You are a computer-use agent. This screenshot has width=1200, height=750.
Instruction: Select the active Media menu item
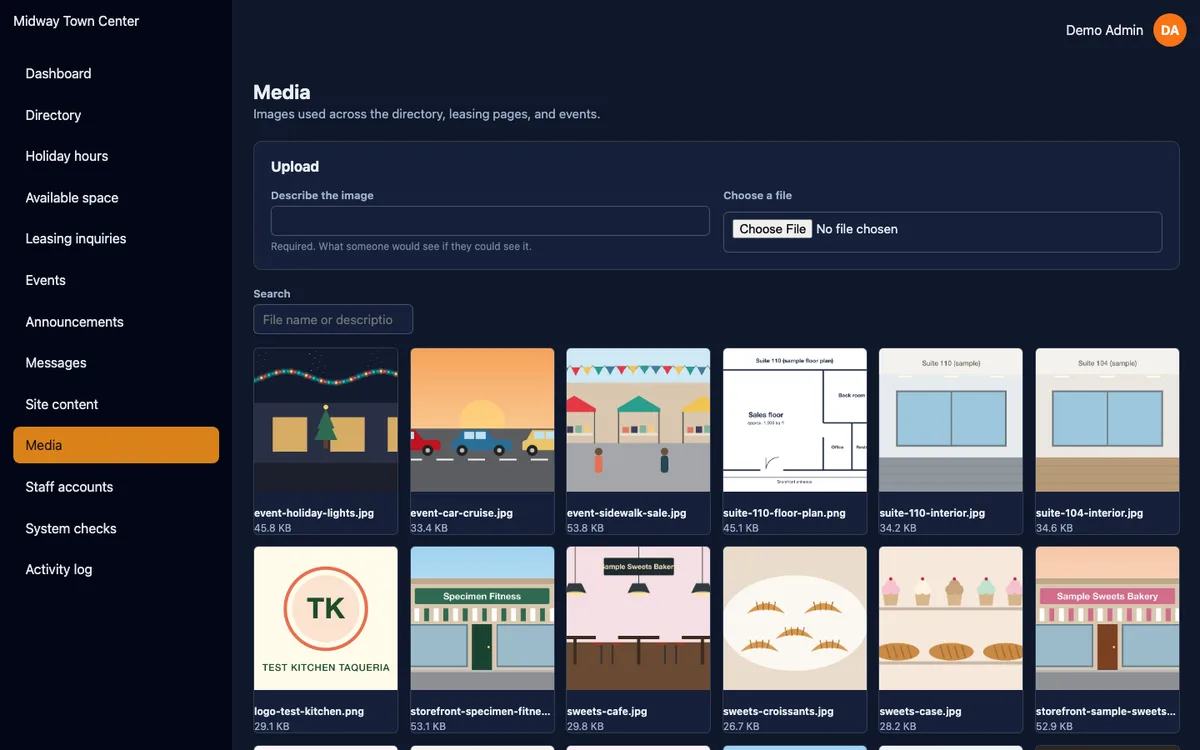pyautogui.click(x=116, y=445)
